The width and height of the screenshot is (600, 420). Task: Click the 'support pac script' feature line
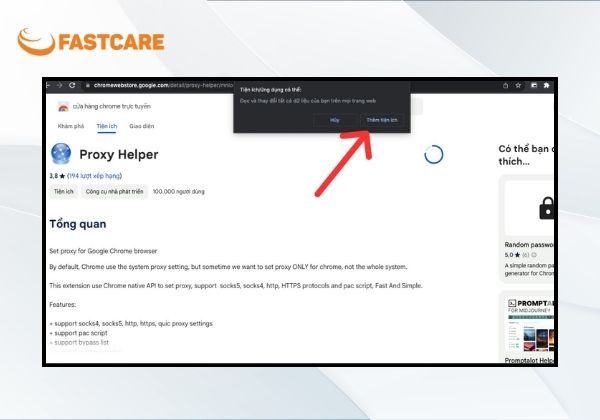(78, 333)
